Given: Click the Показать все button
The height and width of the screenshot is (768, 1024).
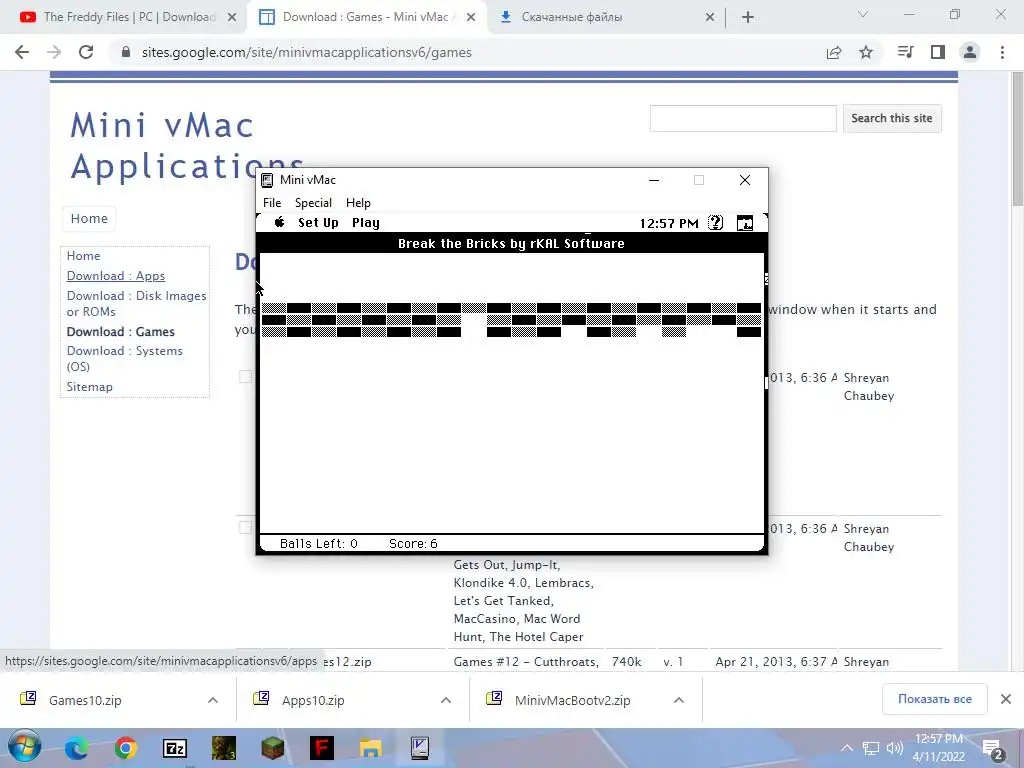Looking at the screenshot, I should pyautogui.click(x=935, y=699).
